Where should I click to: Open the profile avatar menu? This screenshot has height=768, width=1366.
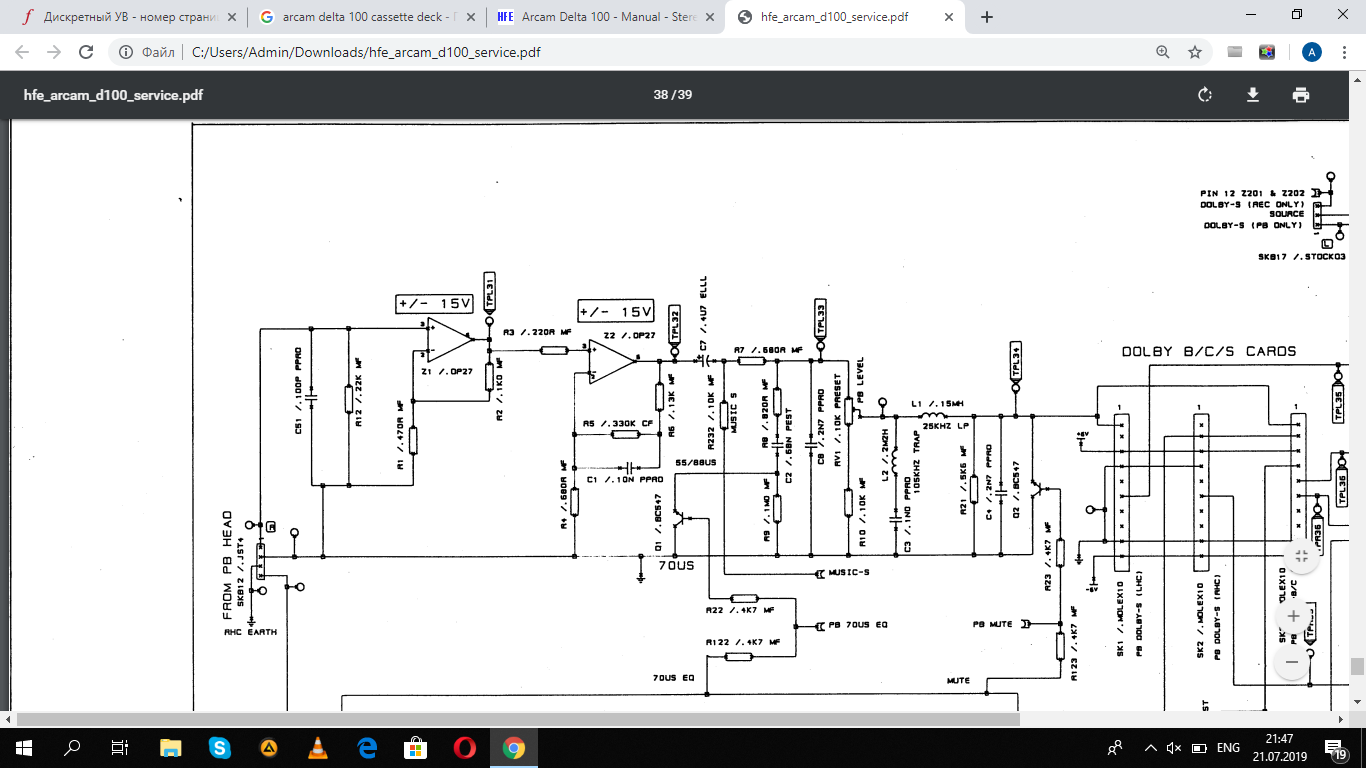pyautogui.click(x=1312, y=52)
